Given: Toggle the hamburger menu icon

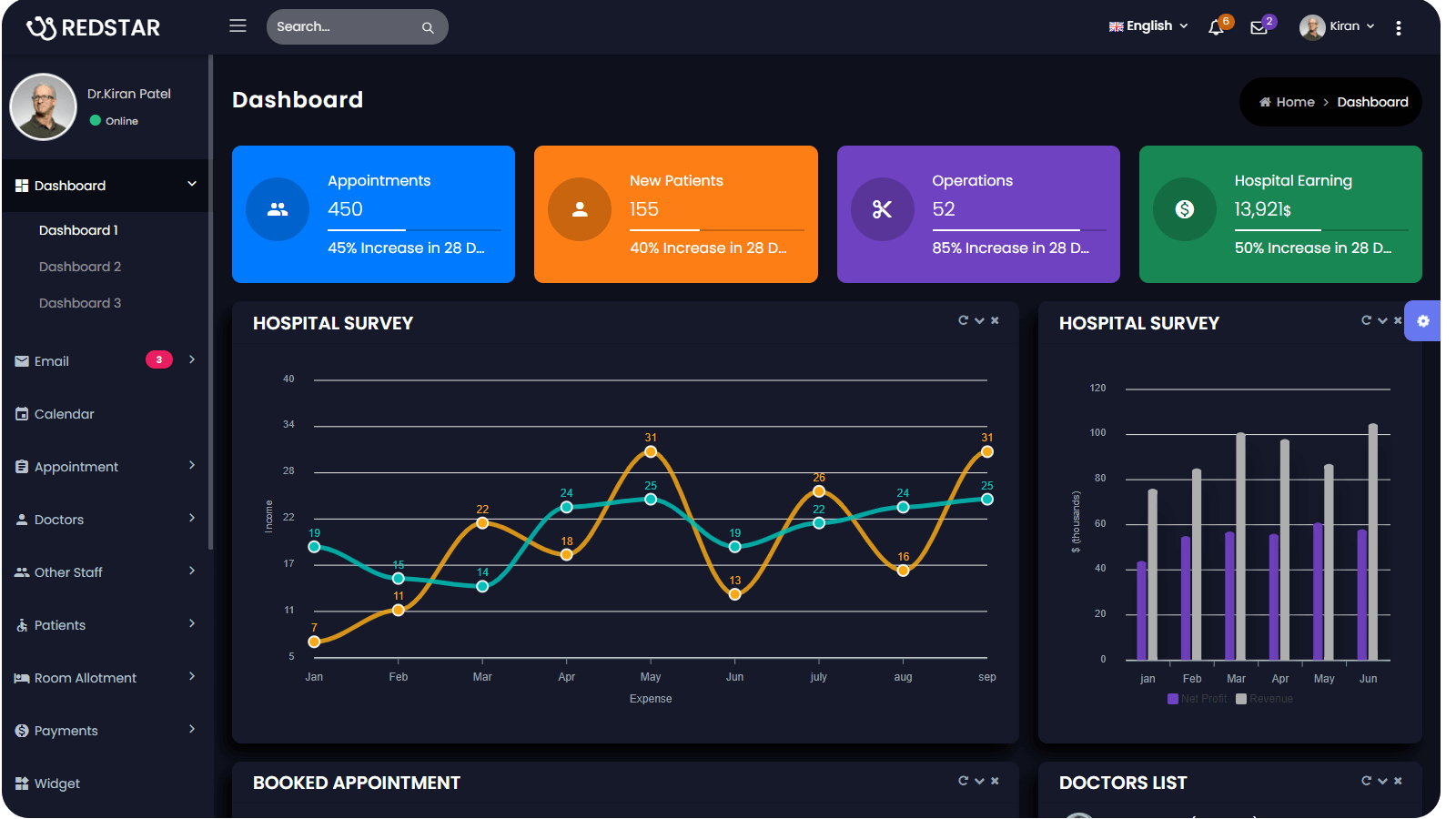Looking at the screenshot, I should (238, 25).
